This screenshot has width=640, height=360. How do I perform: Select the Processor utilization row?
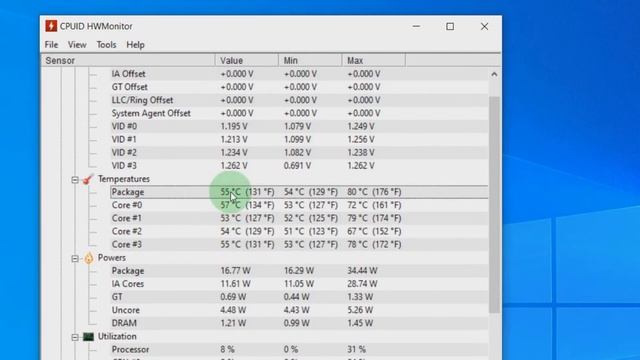pyautogui.click(x=299, y=349)
